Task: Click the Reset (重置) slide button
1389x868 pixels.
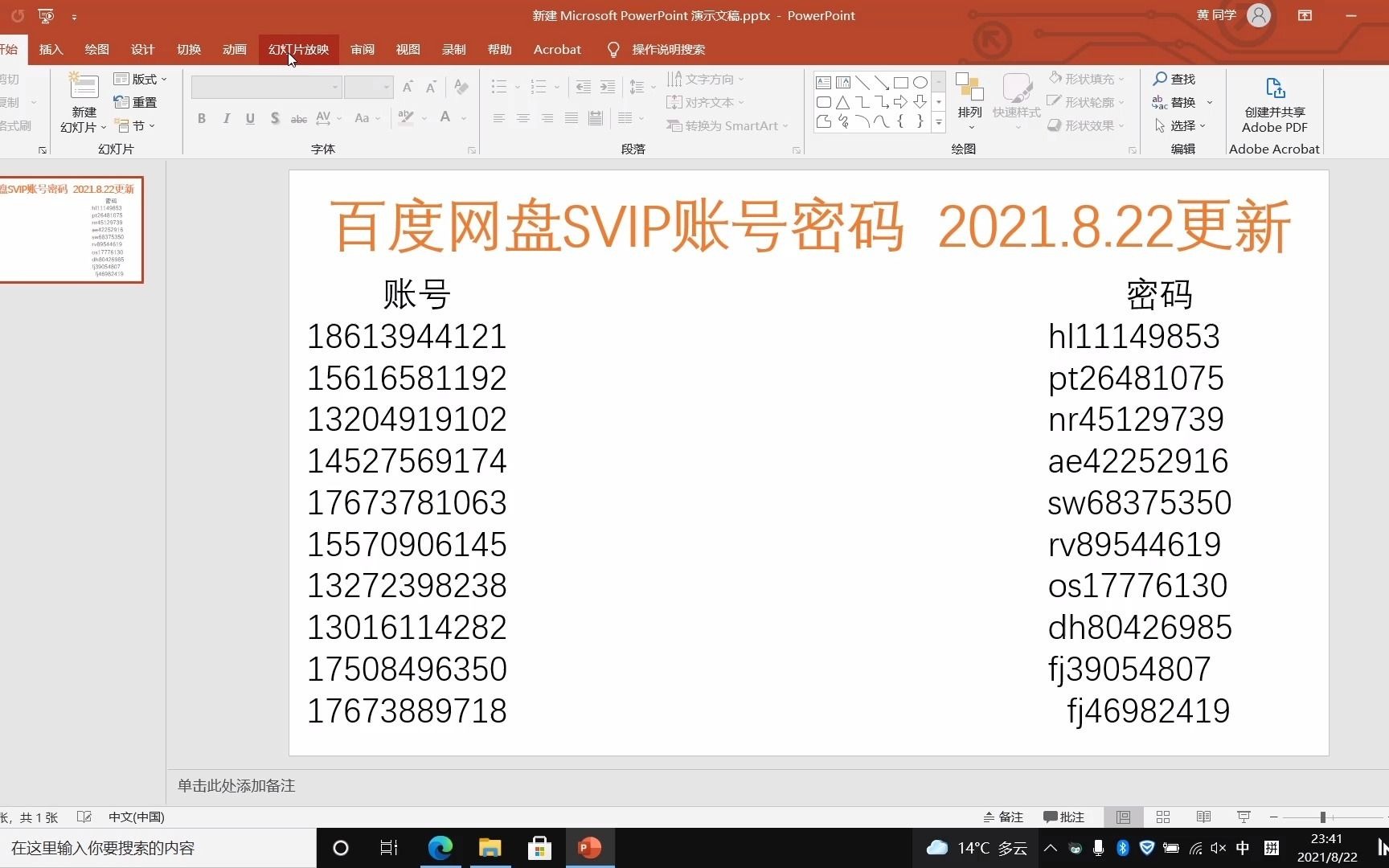Action: pos(135,102)
